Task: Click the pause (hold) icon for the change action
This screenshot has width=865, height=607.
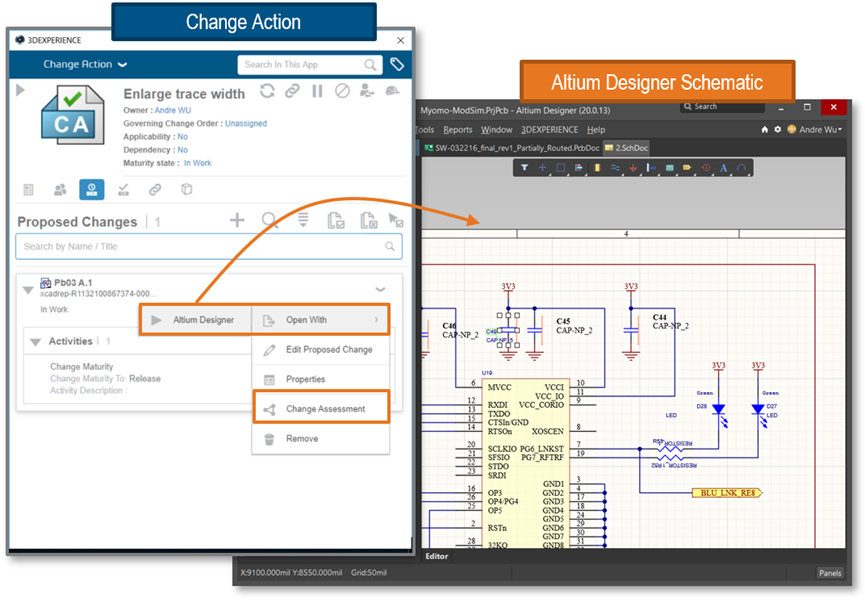Action: (317, 91)
